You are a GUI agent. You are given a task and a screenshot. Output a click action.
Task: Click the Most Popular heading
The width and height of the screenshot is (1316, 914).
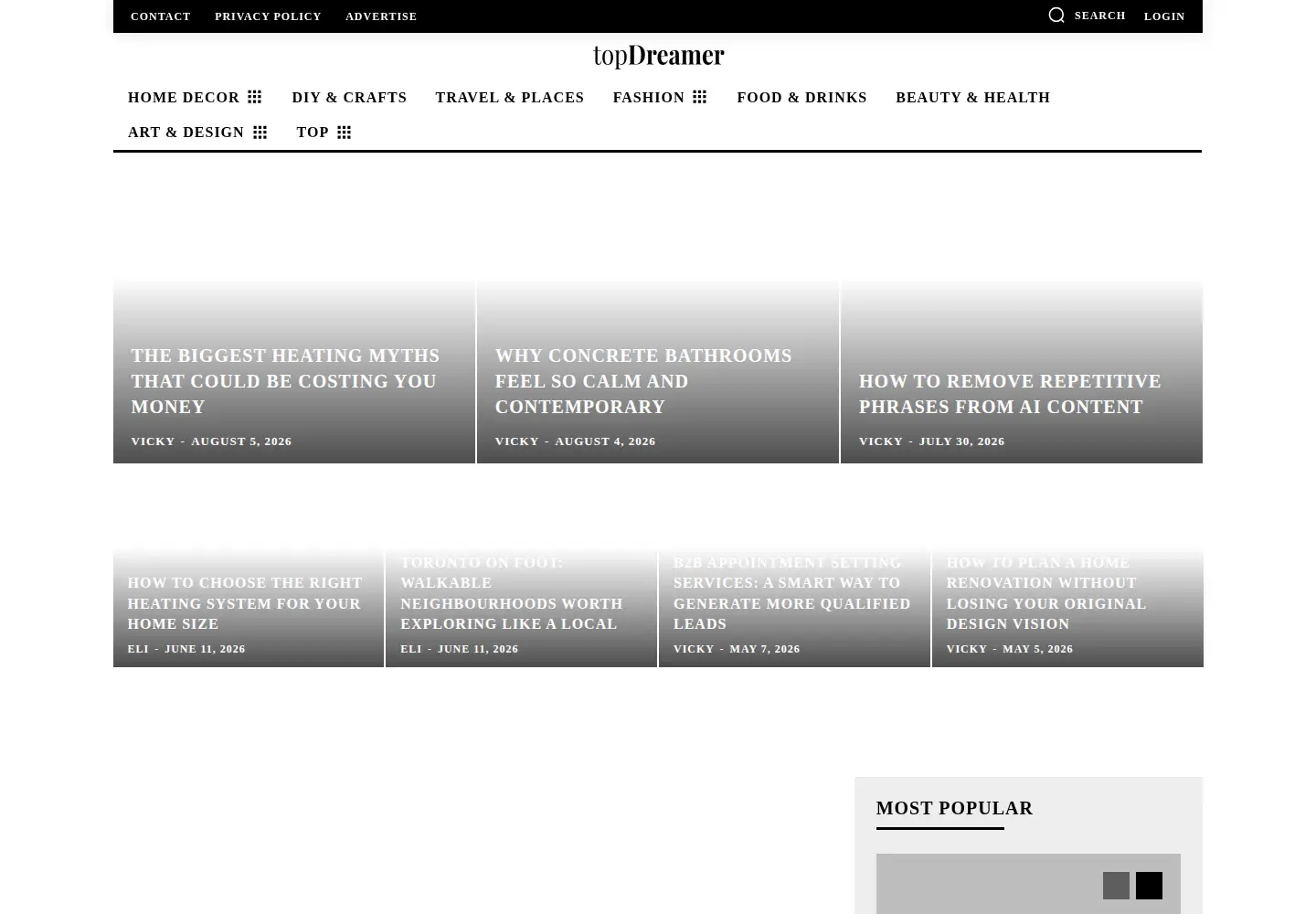point(954,808)
